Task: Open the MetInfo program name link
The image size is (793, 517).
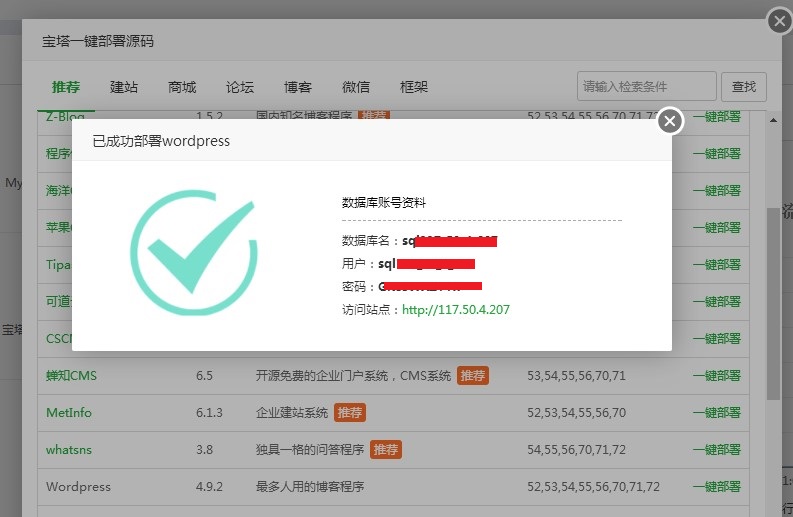Action: click(x=69, y=413)
